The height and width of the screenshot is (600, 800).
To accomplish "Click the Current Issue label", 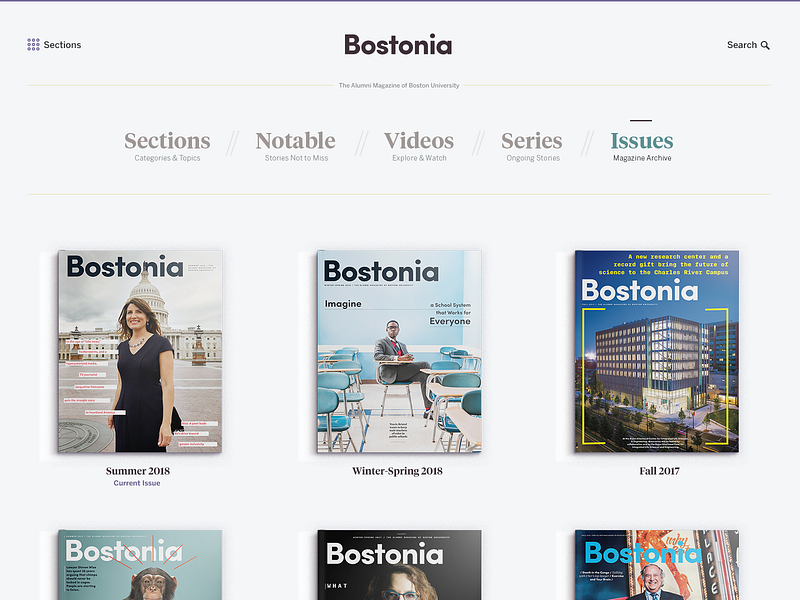I will point(137,483).
